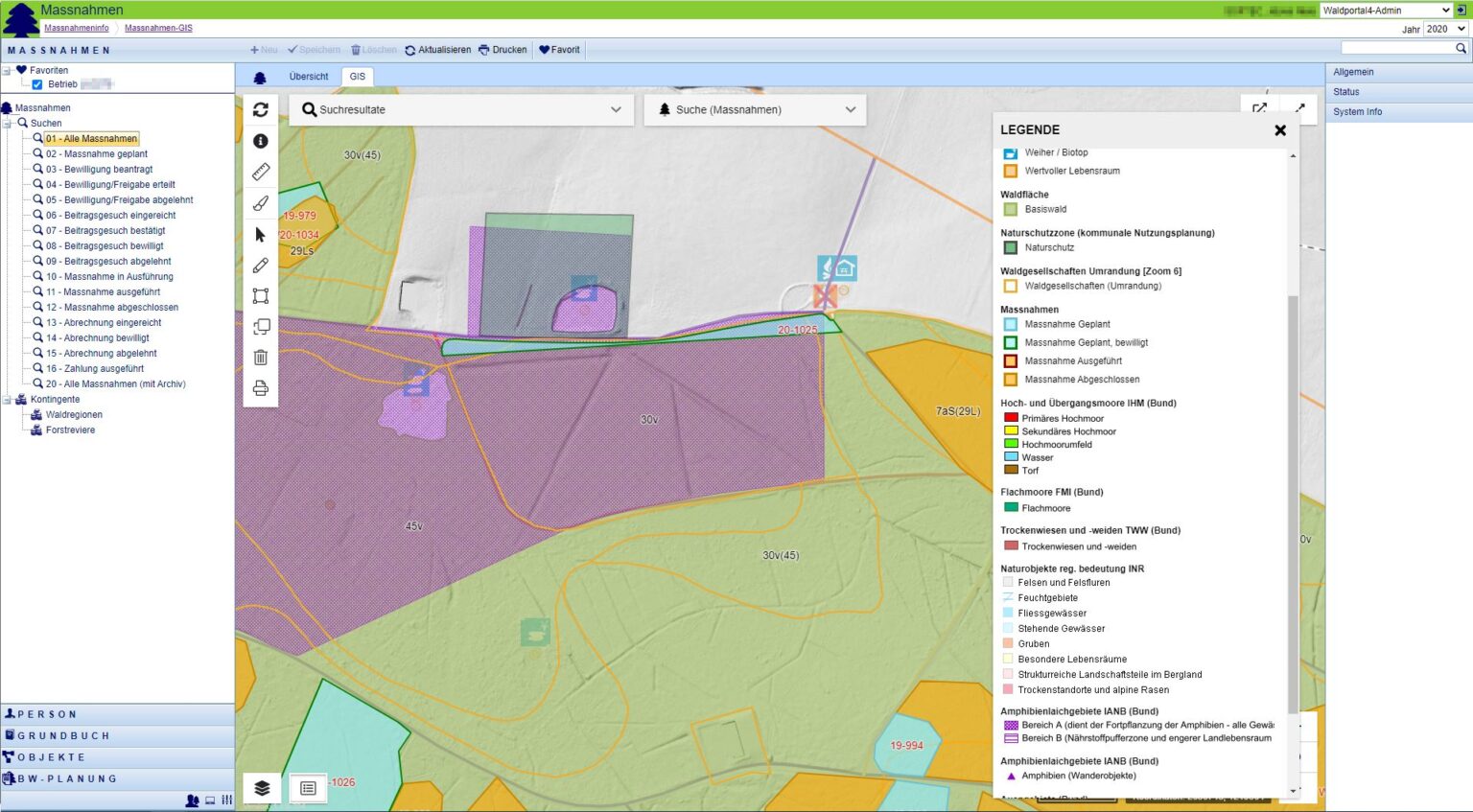
Task: Click the Aktualisieren button in the top toolbar
Action: 437,50
